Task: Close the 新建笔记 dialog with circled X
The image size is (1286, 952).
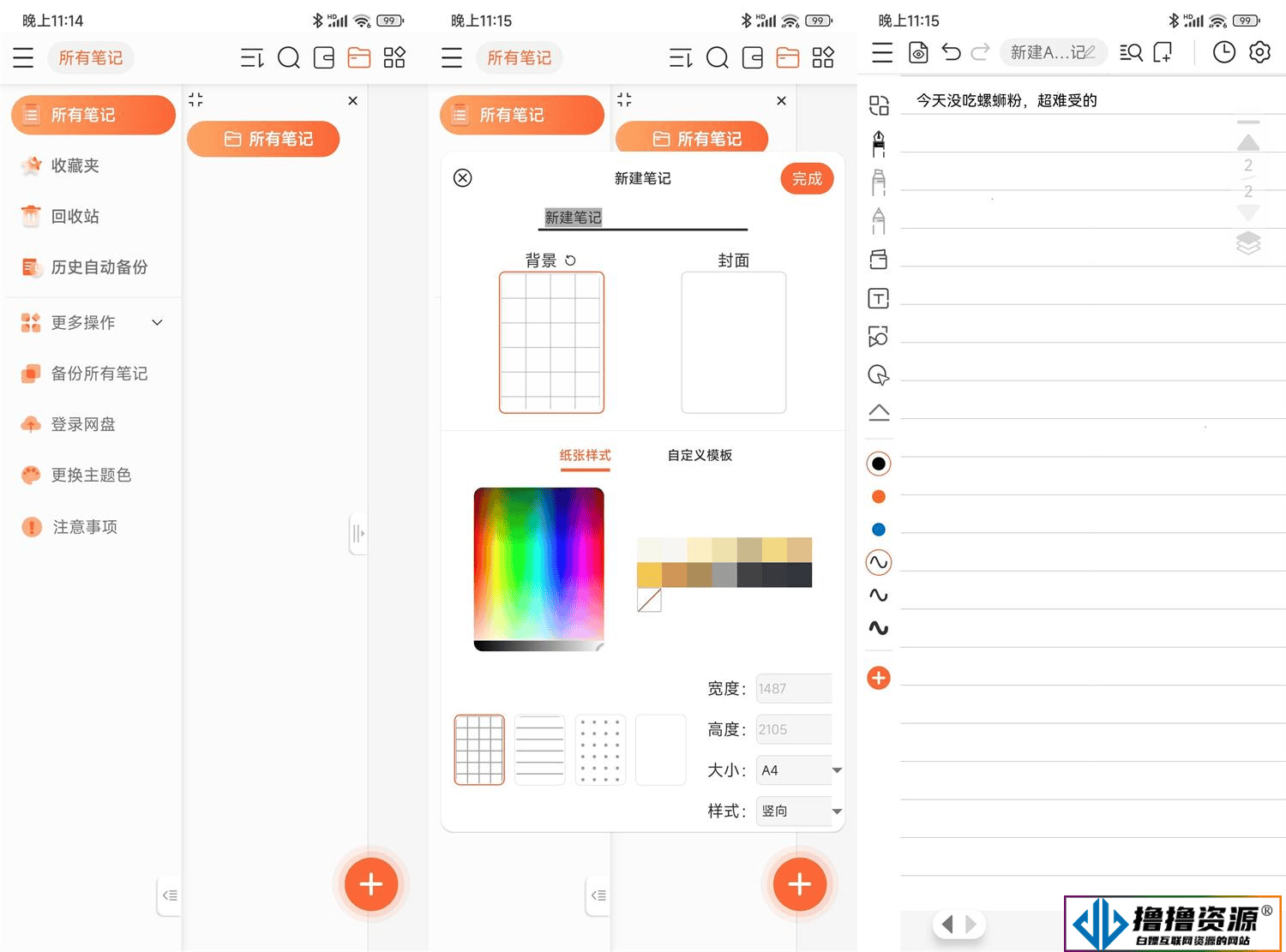Action: pos(462,178)
